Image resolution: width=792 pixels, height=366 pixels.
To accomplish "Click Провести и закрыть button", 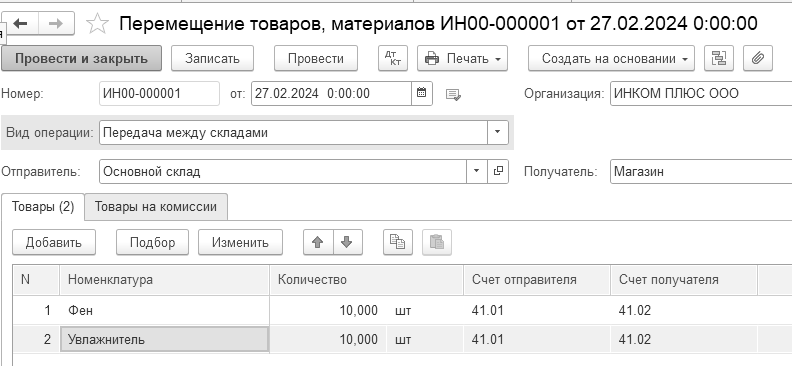I will pos(81,59).
